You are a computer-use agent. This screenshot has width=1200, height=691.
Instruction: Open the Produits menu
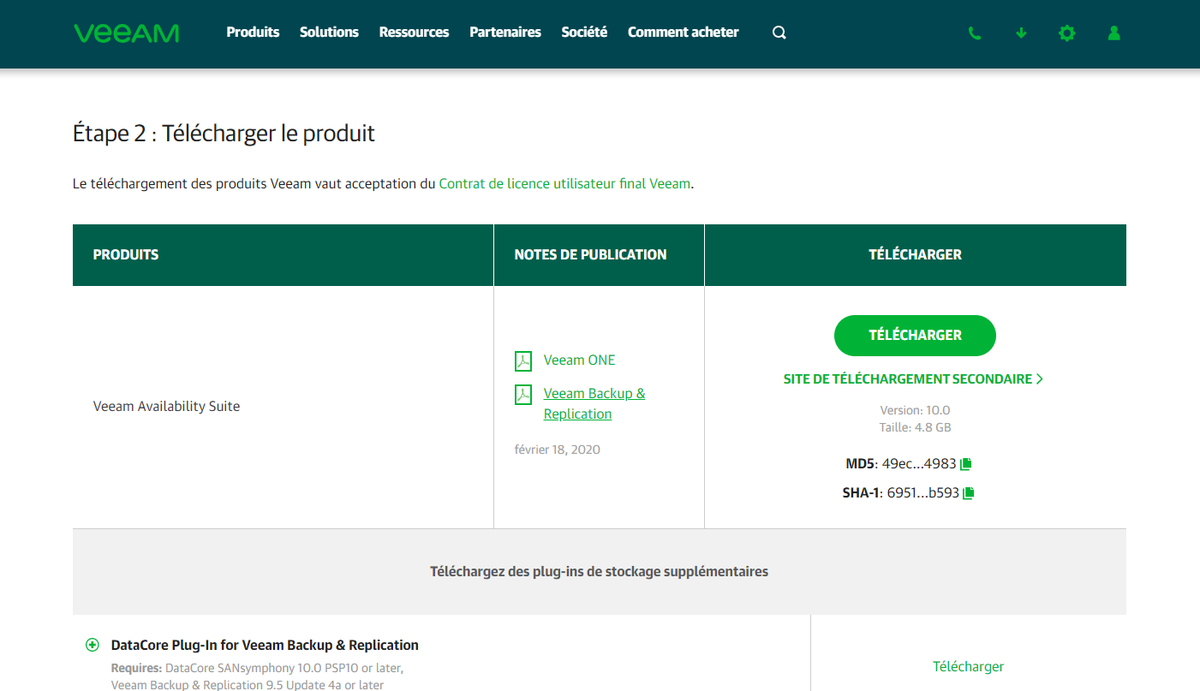coord(253,32)
